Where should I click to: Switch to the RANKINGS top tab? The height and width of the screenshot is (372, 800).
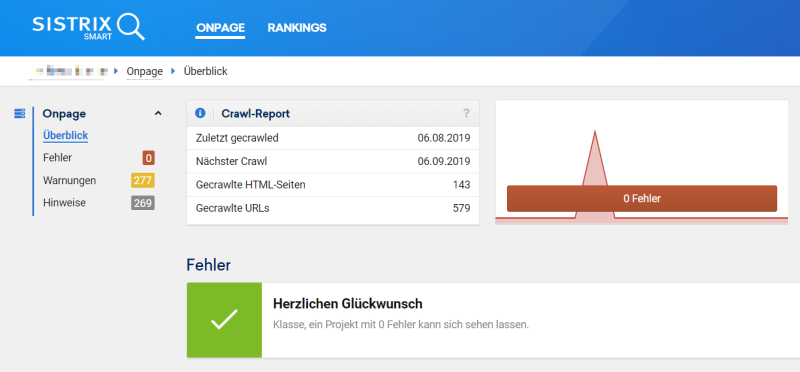[x=297, y=28]
